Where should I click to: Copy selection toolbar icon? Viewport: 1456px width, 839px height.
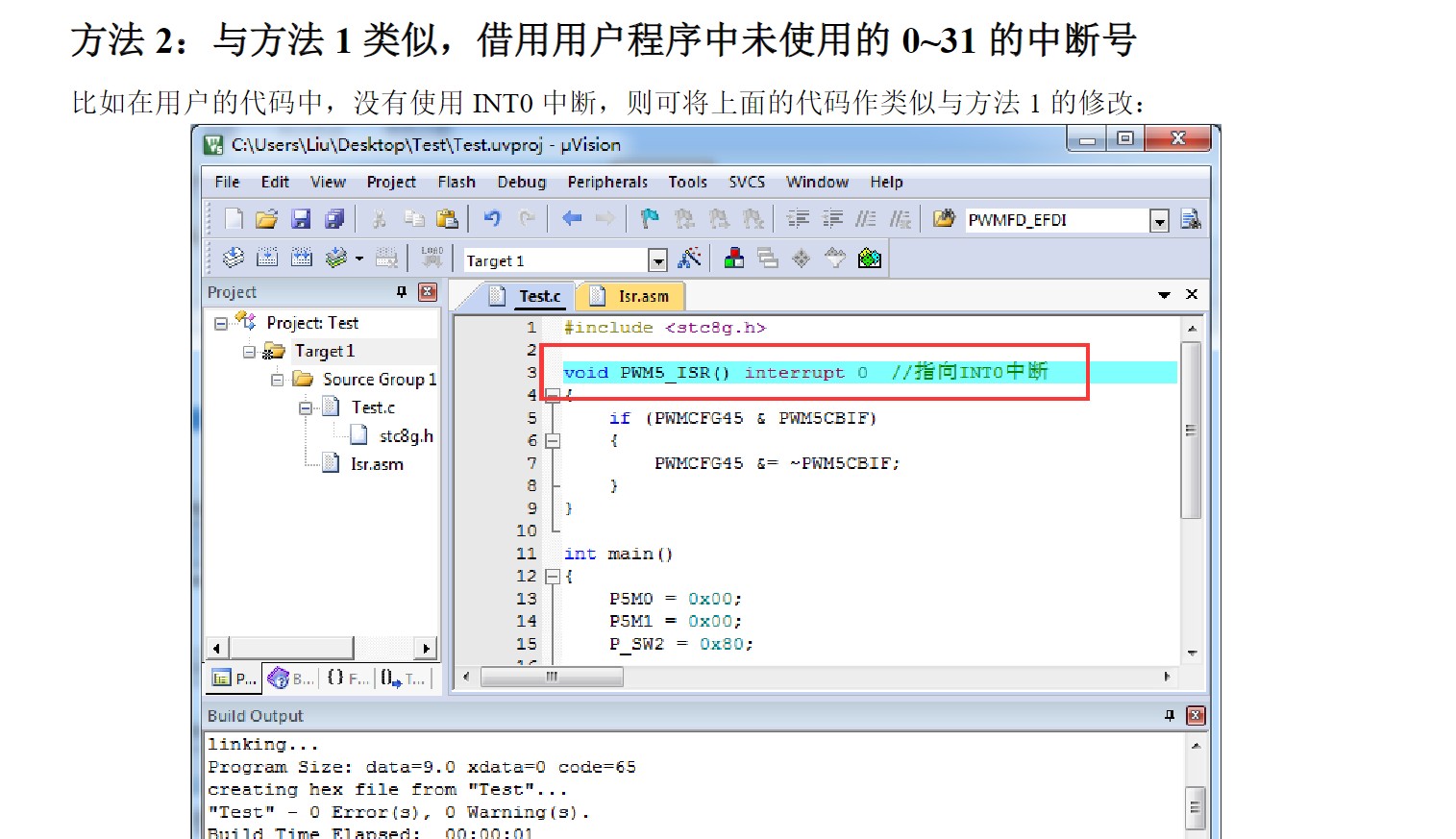point(414,219)
